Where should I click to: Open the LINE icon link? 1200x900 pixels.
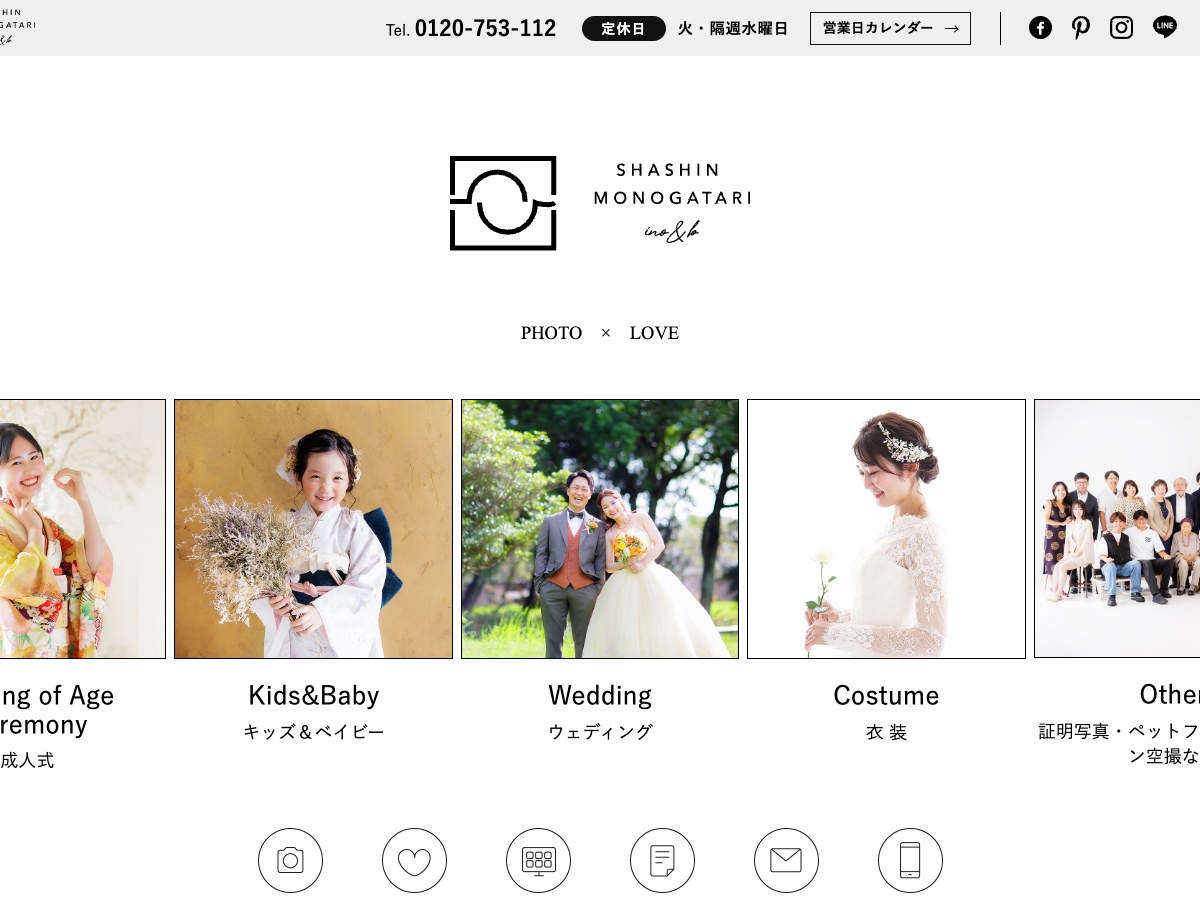coord(1165,28)
